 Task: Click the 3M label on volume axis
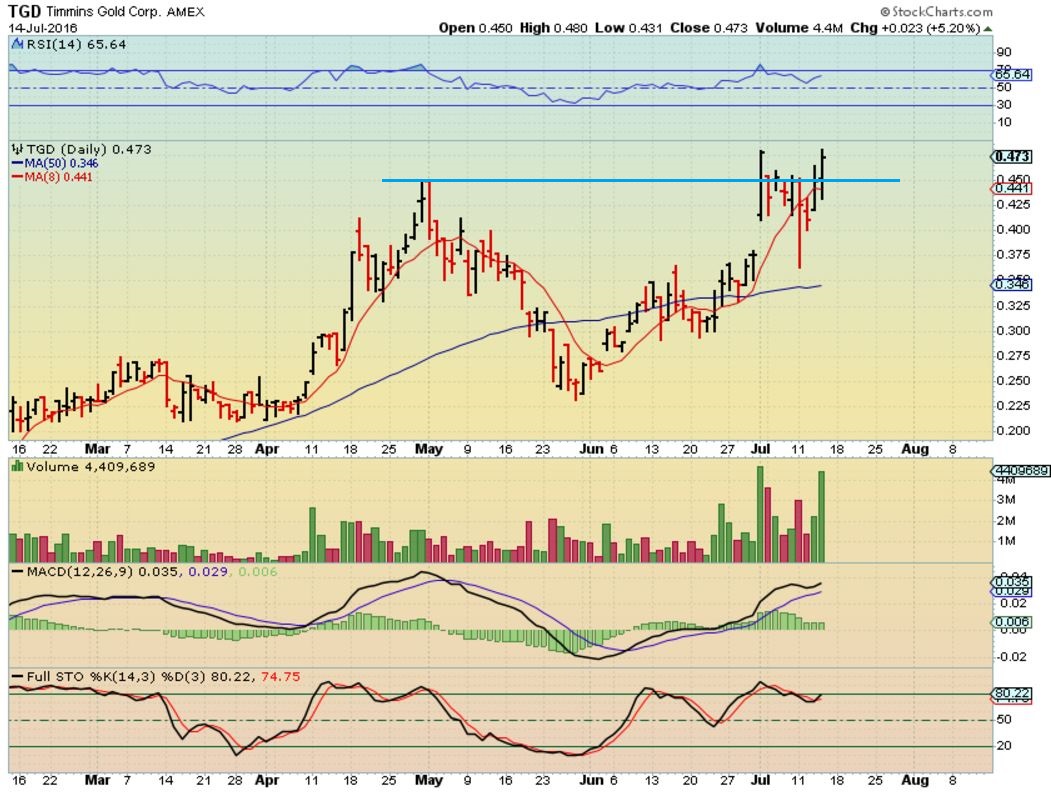point(1006,499)
